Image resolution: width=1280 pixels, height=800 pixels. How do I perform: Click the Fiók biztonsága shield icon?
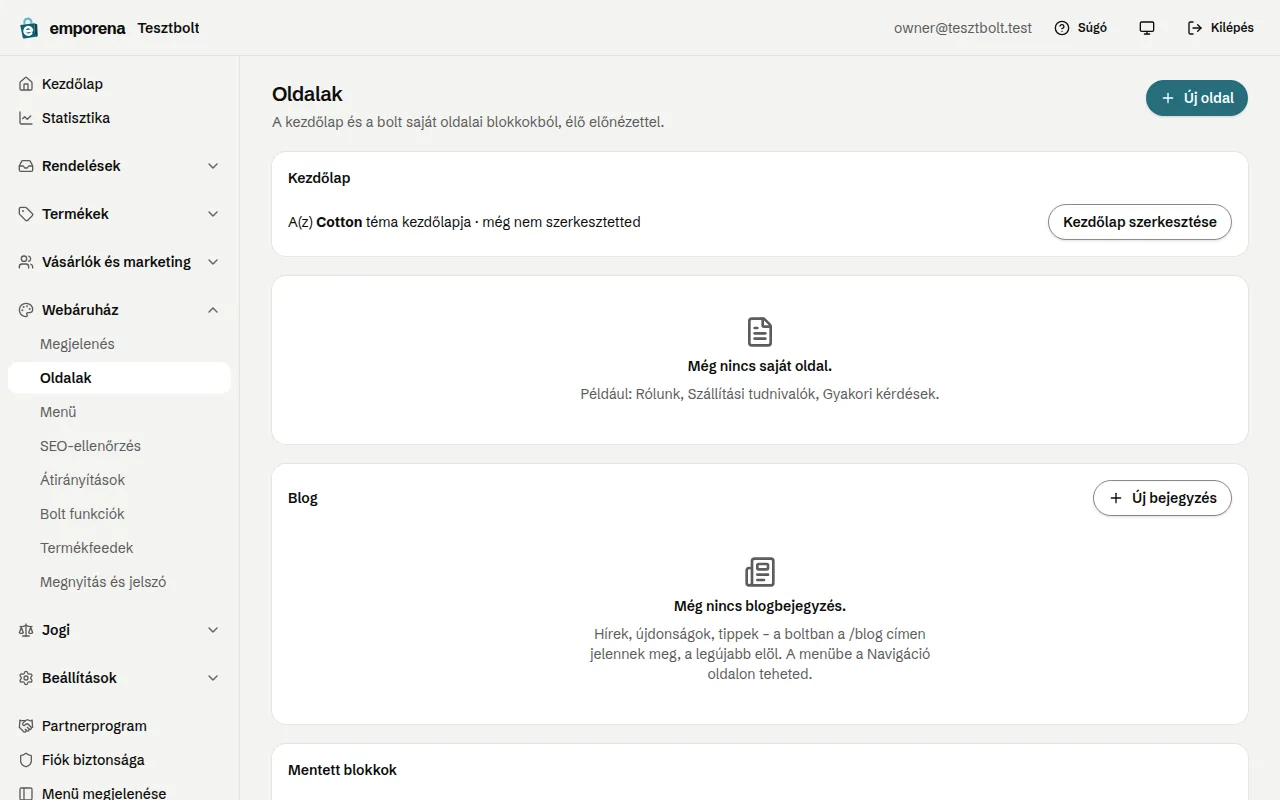(26, 760)
